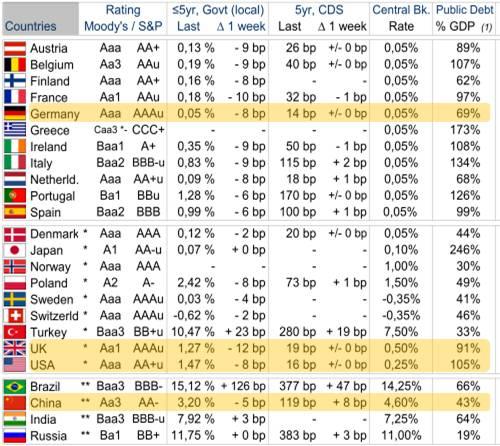
Task: Select the Greece flag icon
Action: click(15, 130)
